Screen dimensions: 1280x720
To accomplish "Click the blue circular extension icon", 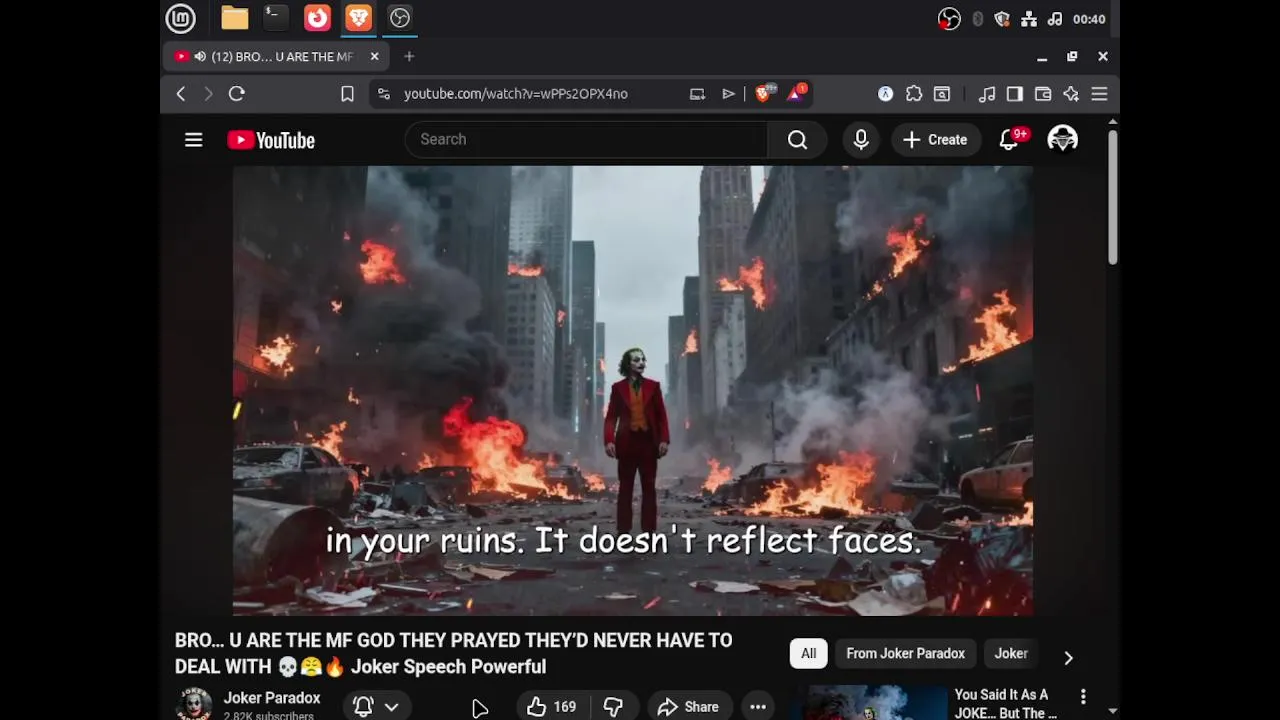I will 885,94.
